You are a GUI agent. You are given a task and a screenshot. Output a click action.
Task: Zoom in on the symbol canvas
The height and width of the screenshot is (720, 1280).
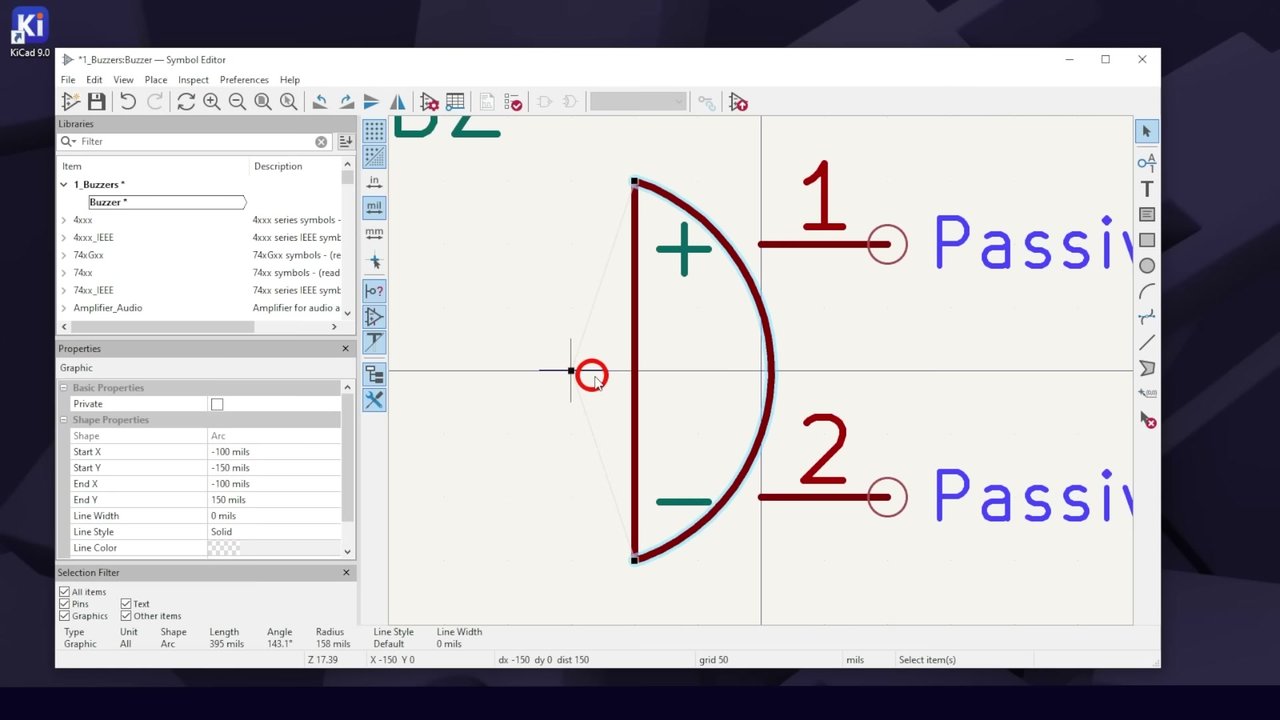coord(212,102)
